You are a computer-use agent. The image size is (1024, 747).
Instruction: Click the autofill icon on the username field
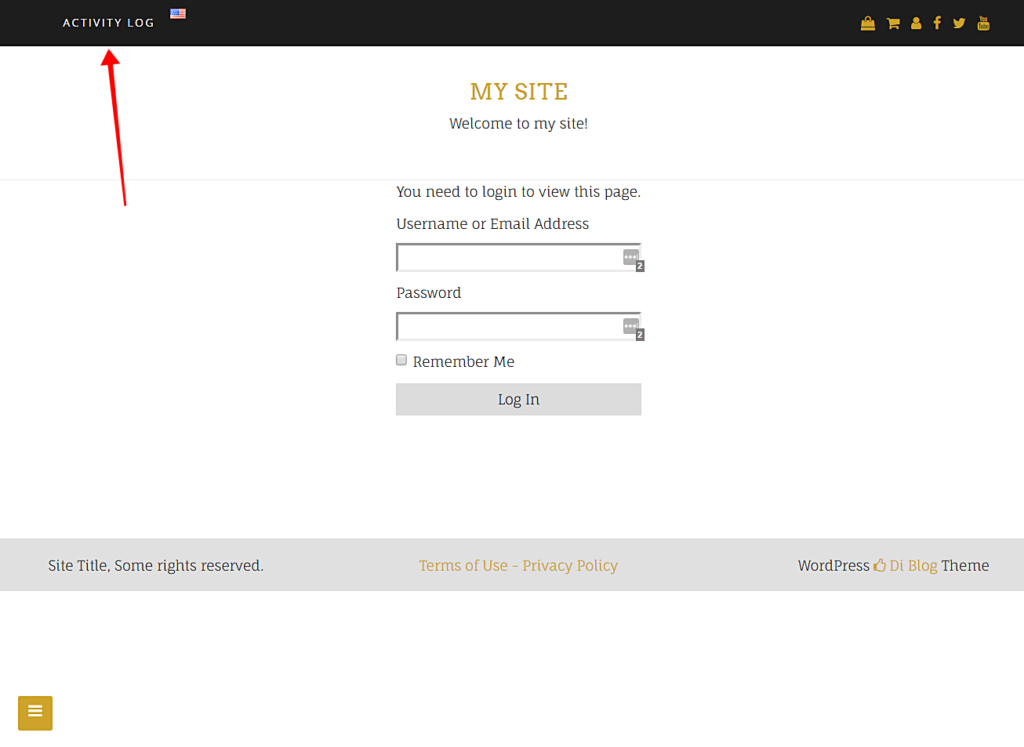click(x=631, y=257)
